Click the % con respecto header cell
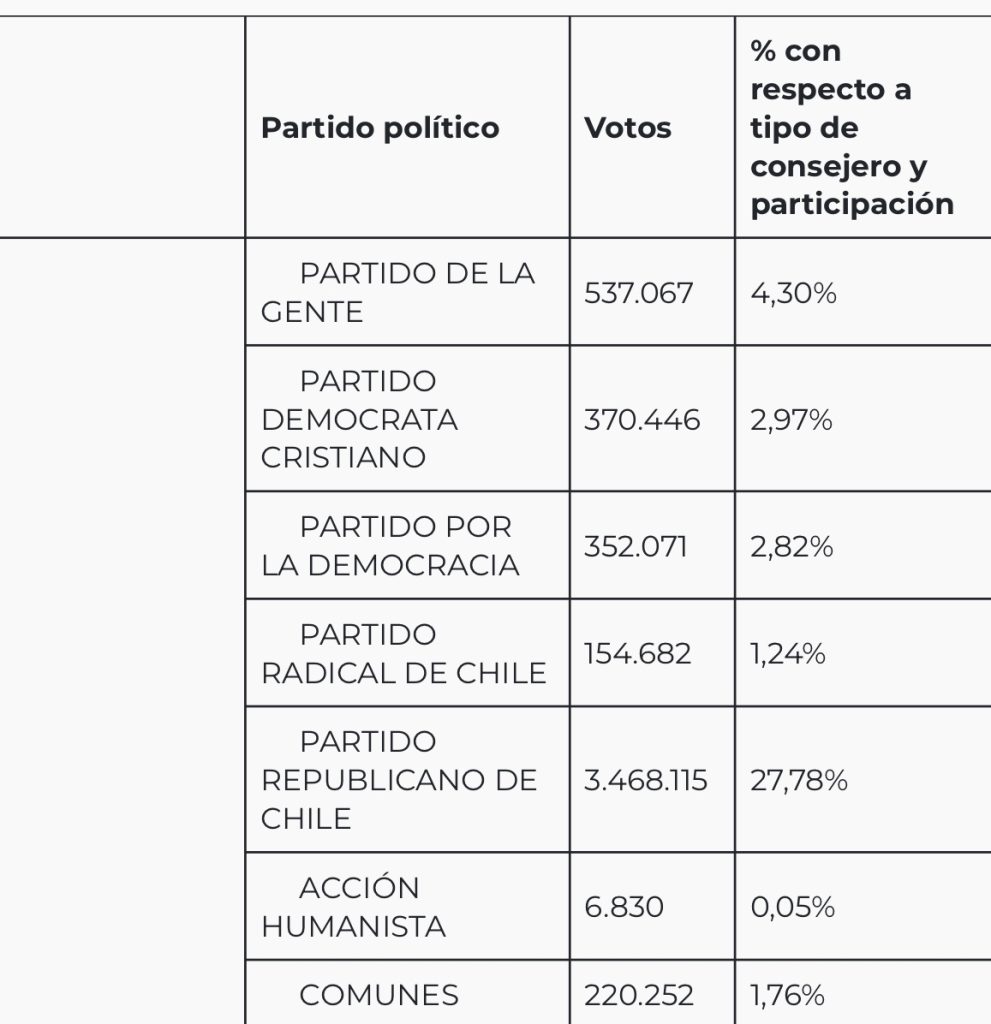The width and height of the screenshot is (991, 1024). pos(863,127)
